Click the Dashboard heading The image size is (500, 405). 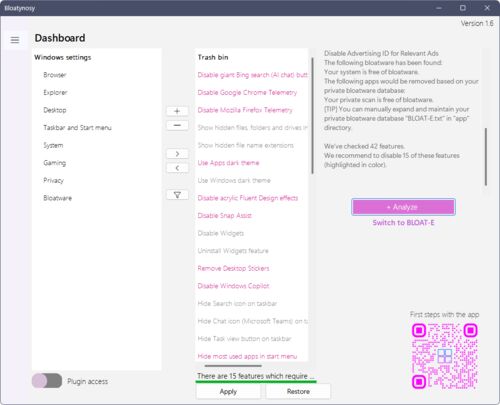pos(60,38)
